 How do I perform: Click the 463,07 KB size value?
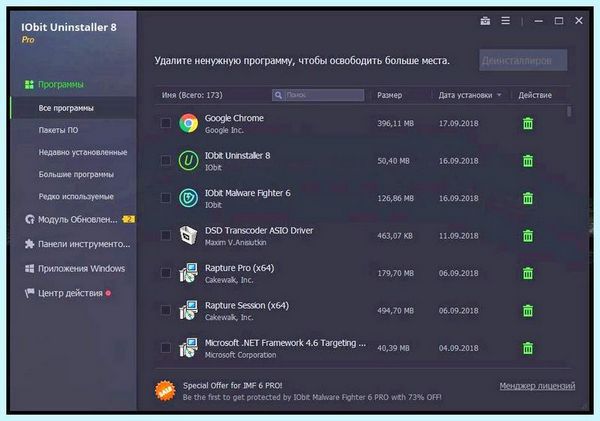pos(395,236)
